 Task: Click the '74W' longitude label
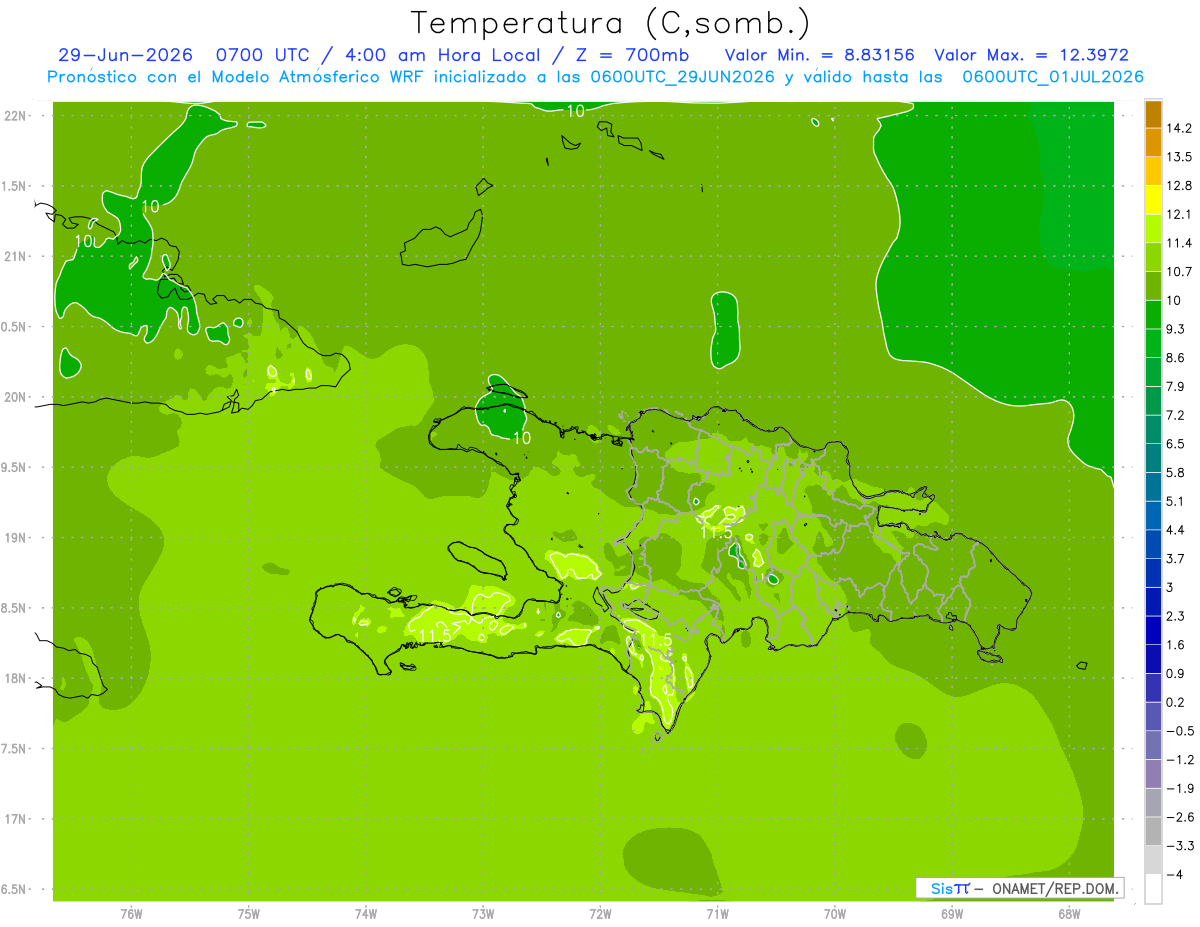[x=366, y=914]
